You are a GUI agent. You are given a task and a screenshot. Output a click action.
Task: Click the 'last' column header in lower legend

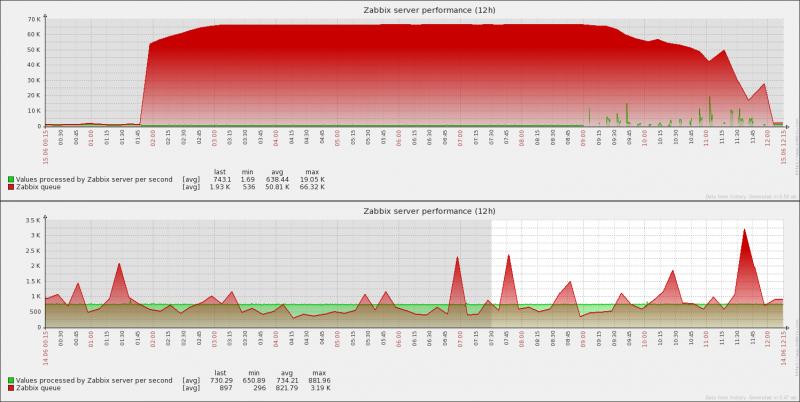[220, 373]
